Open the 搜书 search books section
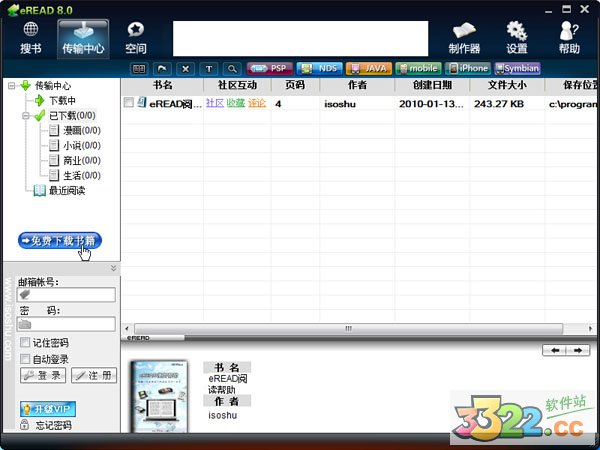Viewport: 600px width, 450px height. 31,38
